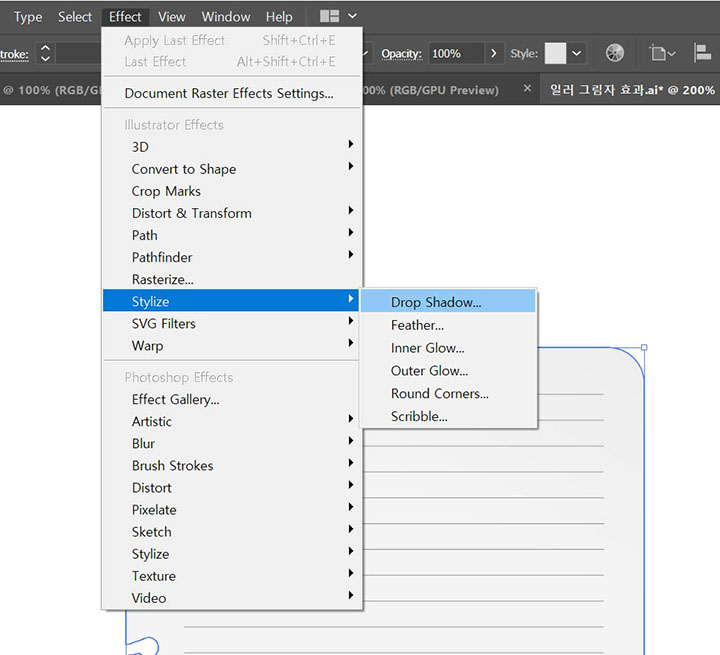Click the Recolor Artwork wheel icon
This screenshot has width=720, height=655.
pyautogui.click(x=614, y=53)
